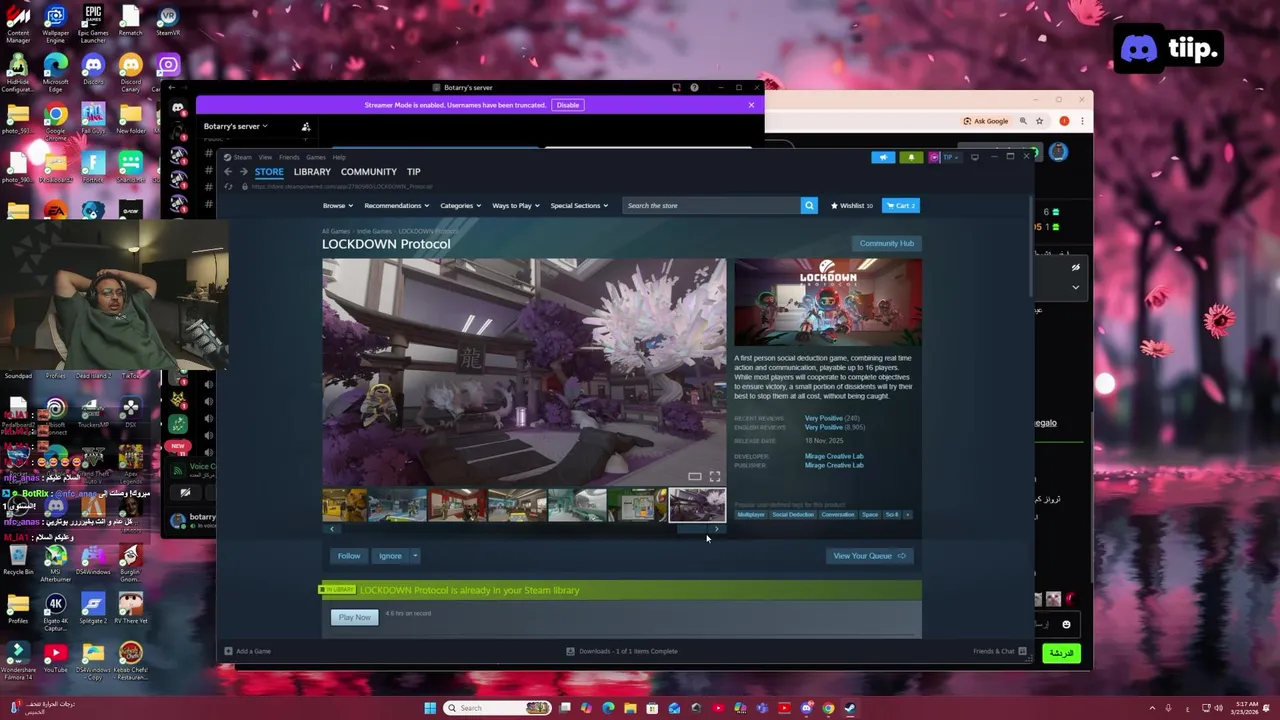Click the Chrome bookmark star icon

[1039, 121]
